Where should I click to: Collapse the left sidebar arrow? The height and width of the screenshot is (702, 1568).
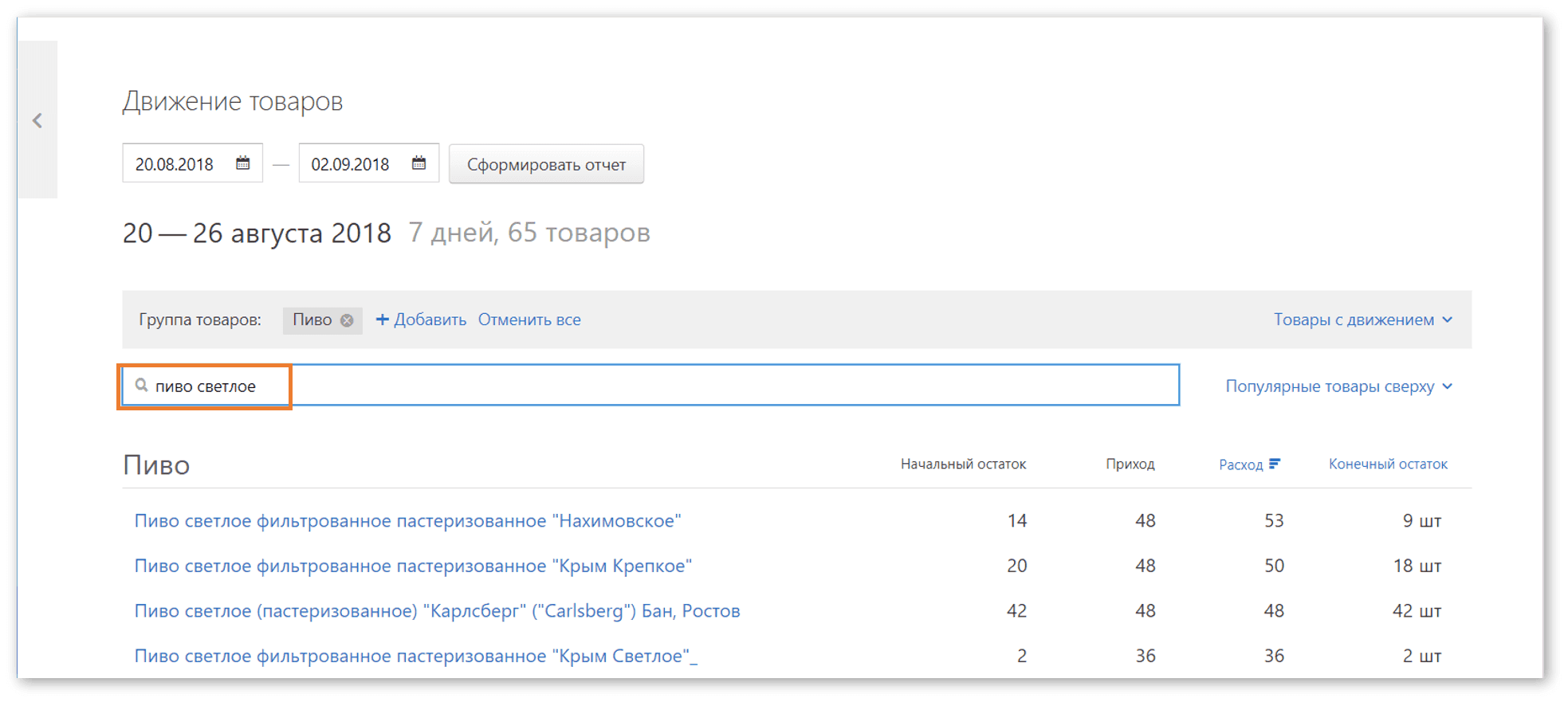[x=37, y=120]
